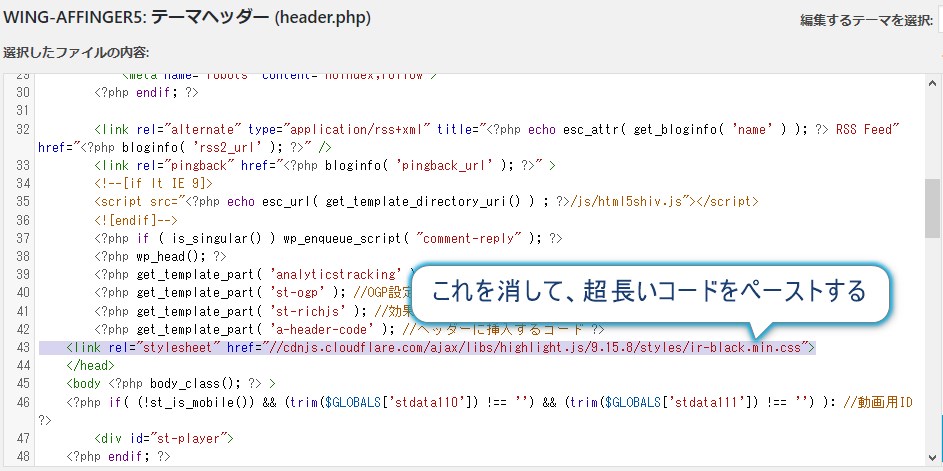
Task: Place cursor on the wp_head() line
Action: pos(153,256)
